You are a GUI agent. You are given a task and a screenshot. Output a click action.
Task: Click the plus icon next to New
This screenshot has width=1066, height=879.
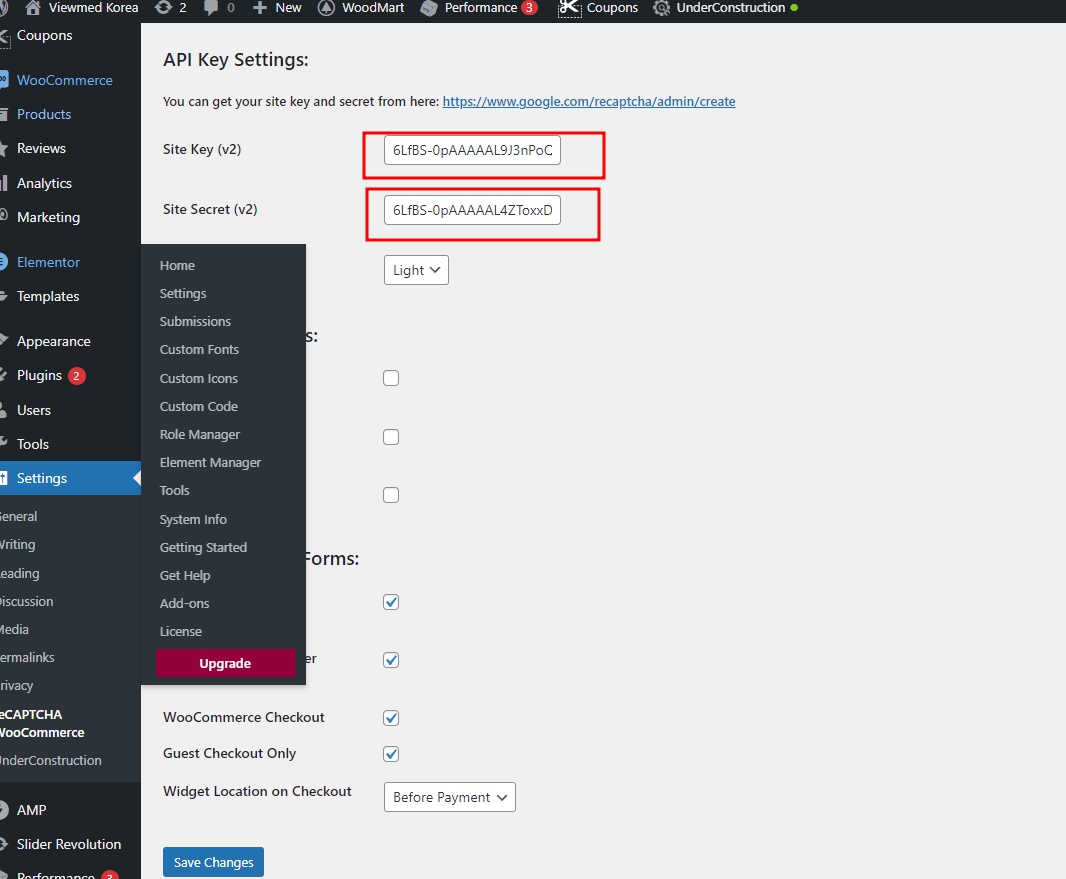pyautogui.click(x=260, y=7)
